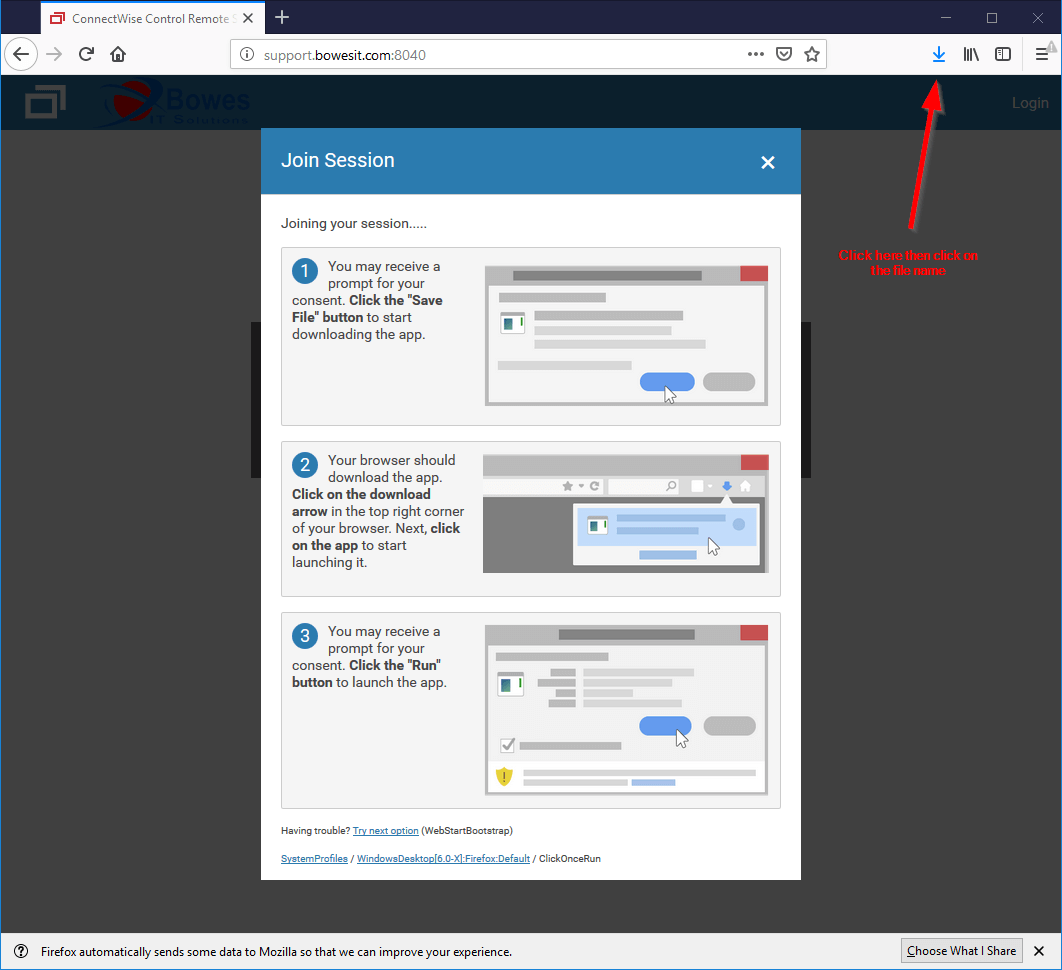Screen dimensions: 1062x970
Task: Go back to the previous page
Action: [21, 54]
